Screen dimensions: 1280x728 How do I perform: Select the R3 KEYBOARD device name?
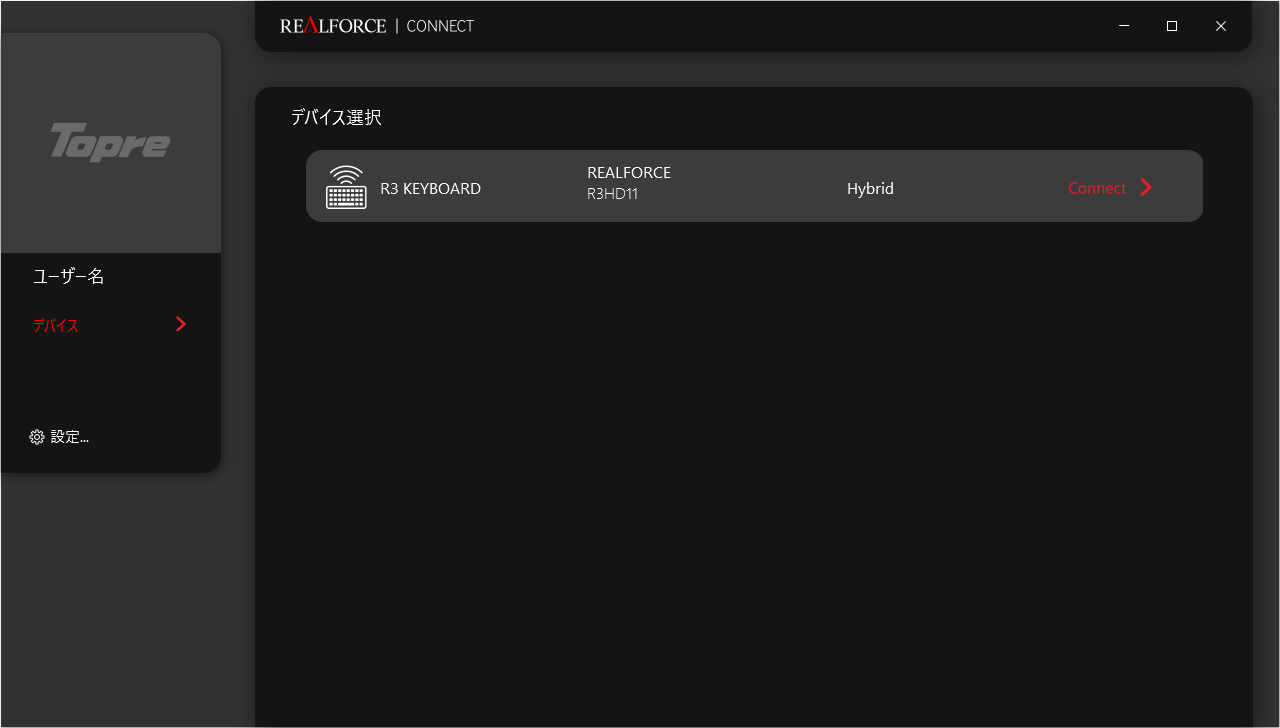(x=431, y=188)
